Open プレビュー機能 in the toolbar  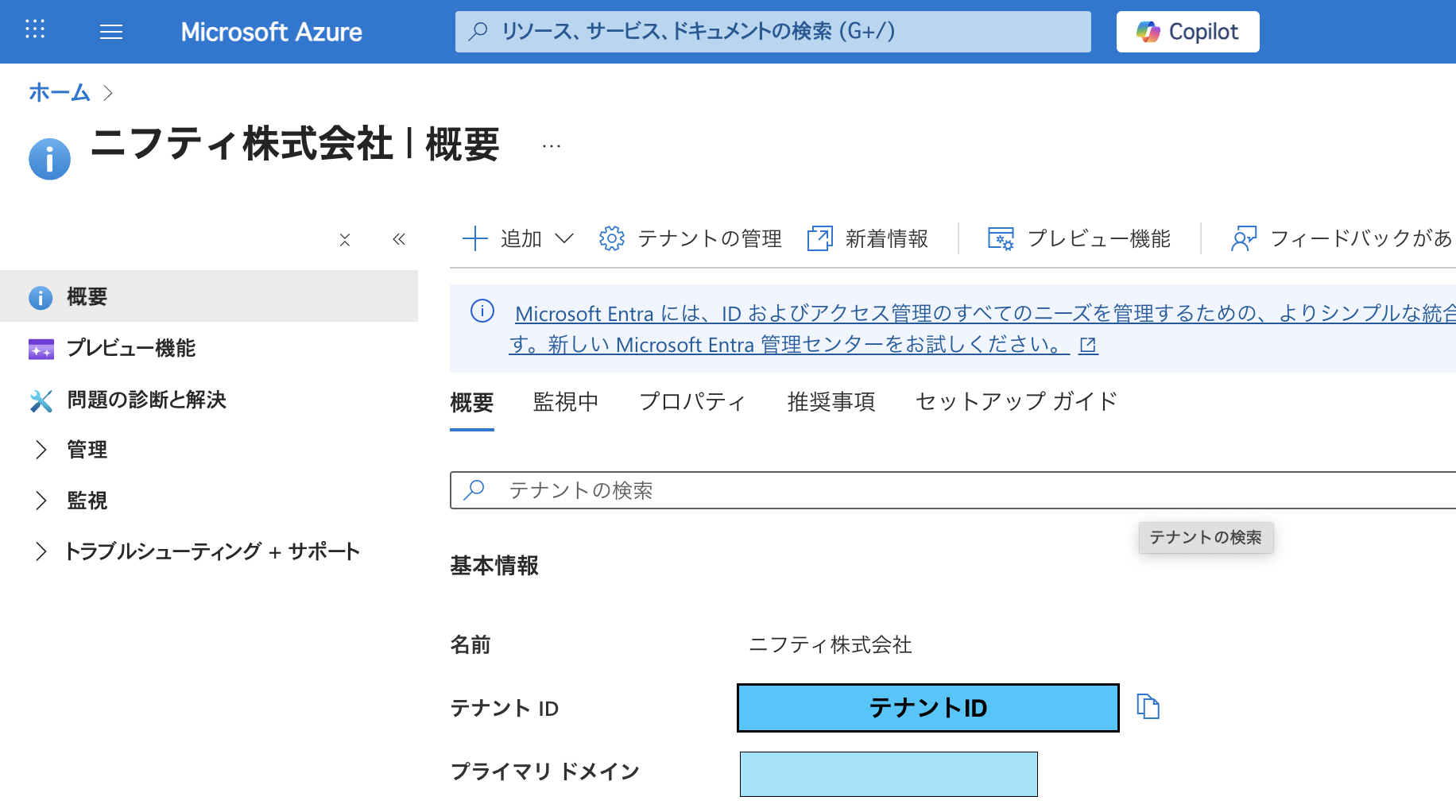point(1078,238)
